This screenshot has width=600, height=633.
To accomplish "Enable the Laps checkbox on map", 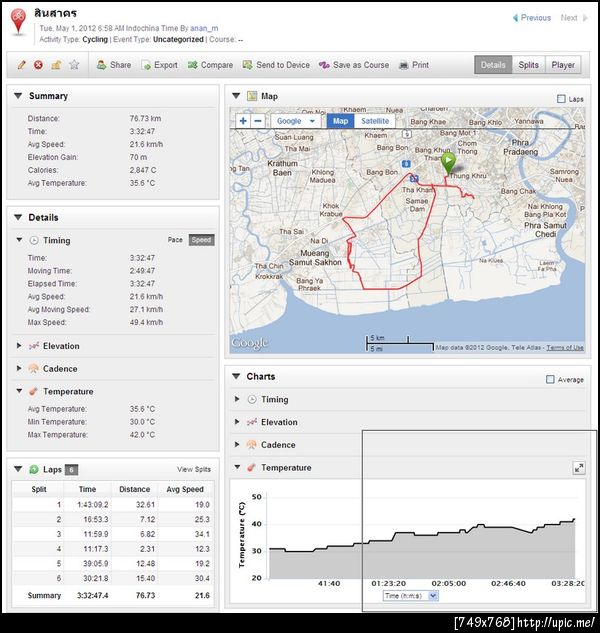I will coord(561,99).
